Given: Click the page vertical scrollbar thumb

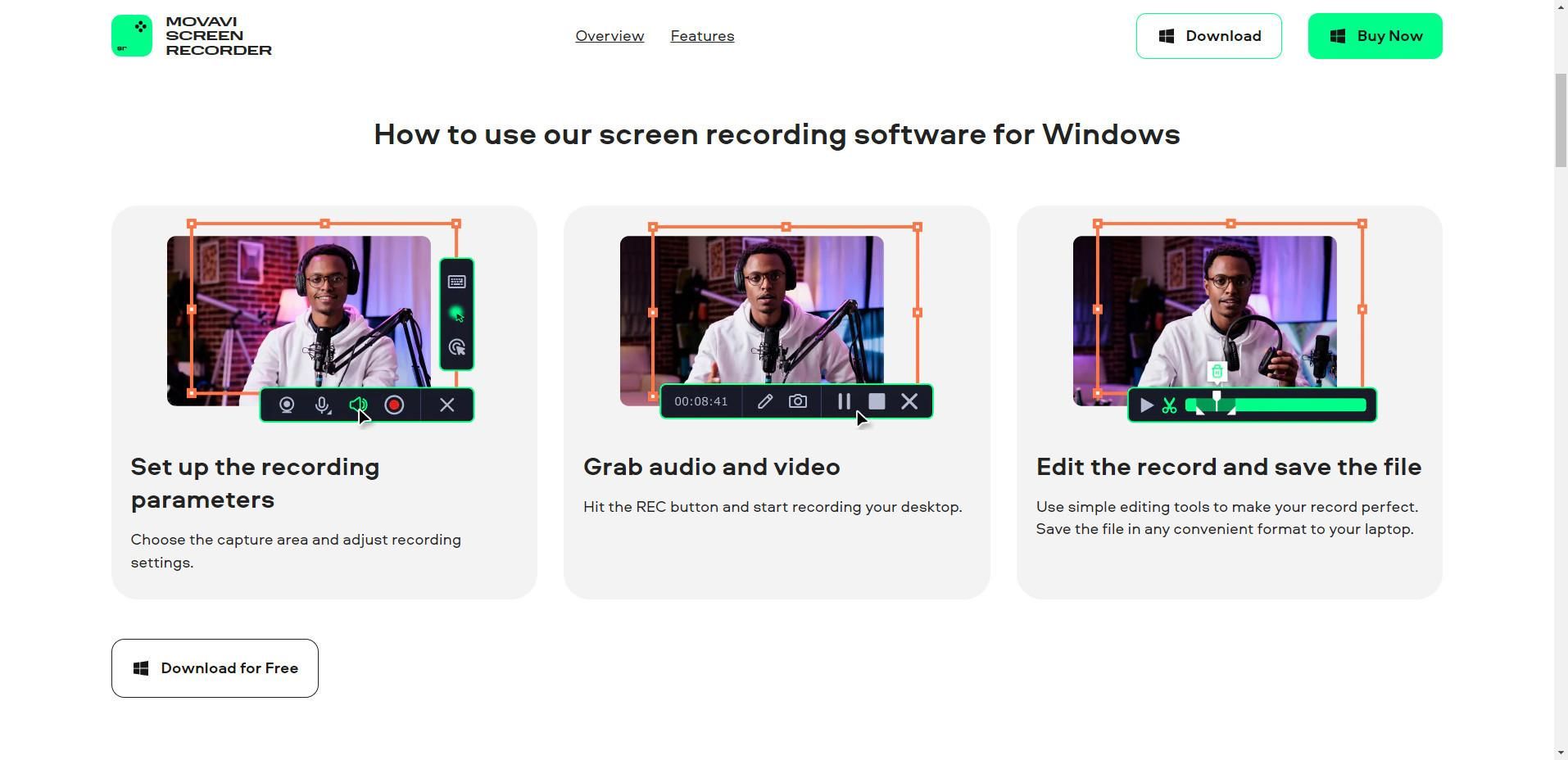Looking at the screenshot, I should click(x=1561, y=120).
